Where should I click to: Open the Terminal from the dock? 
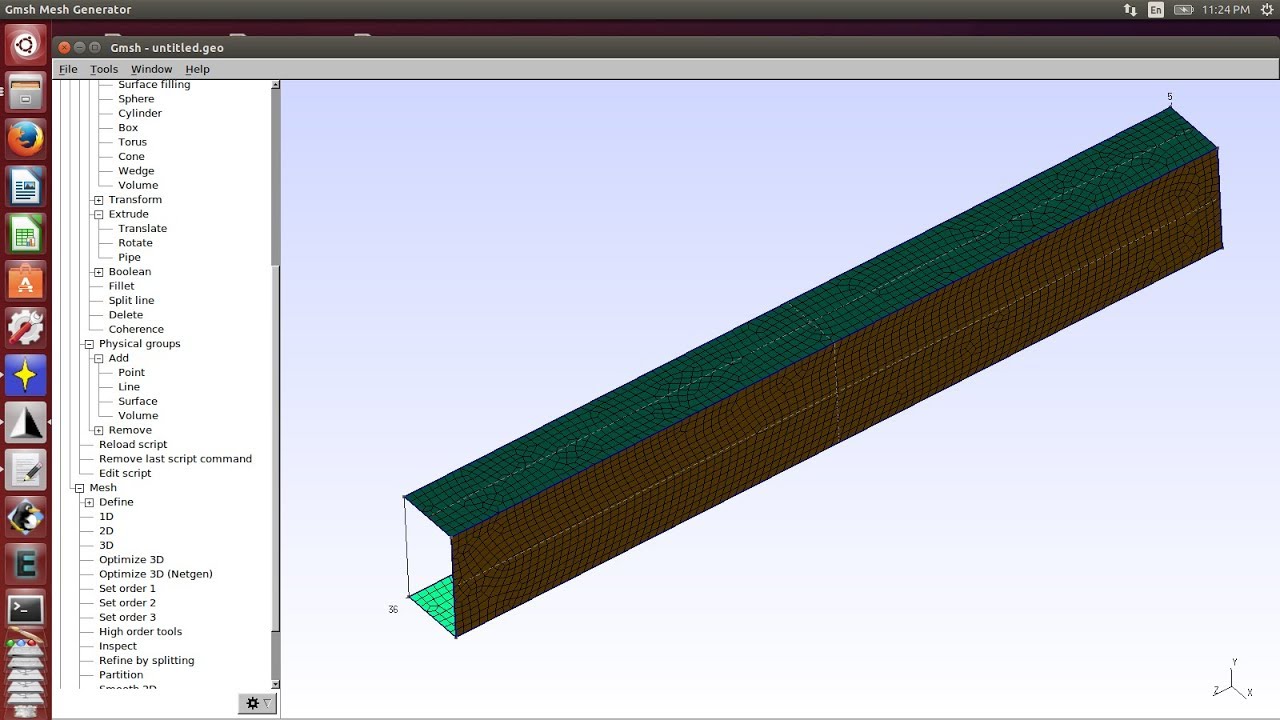click(25, 609)
